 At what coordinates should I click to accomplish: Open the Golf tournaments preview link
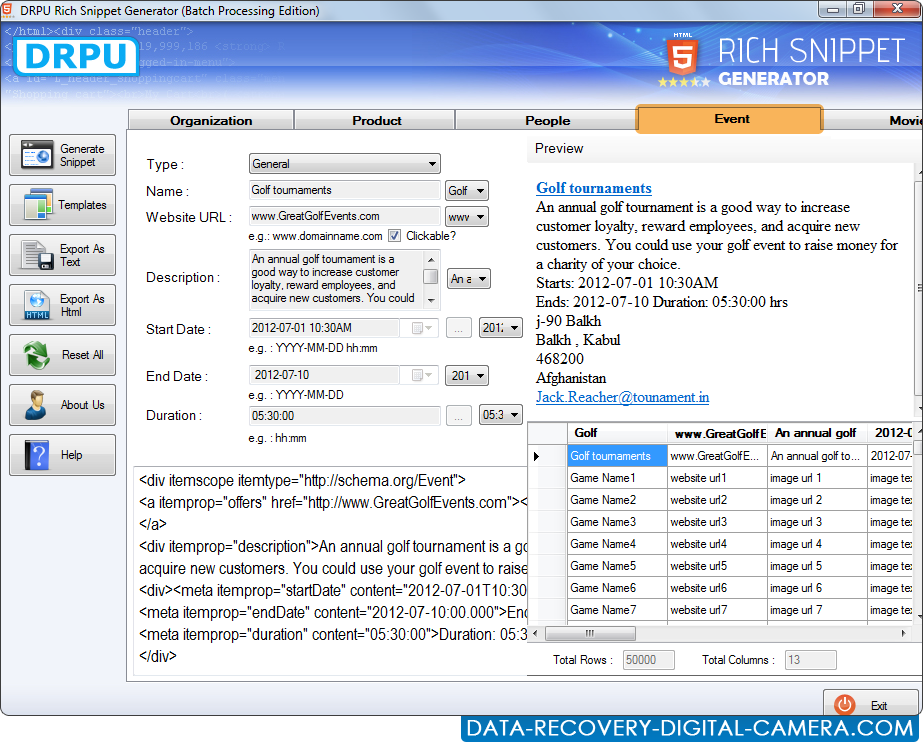593,188
